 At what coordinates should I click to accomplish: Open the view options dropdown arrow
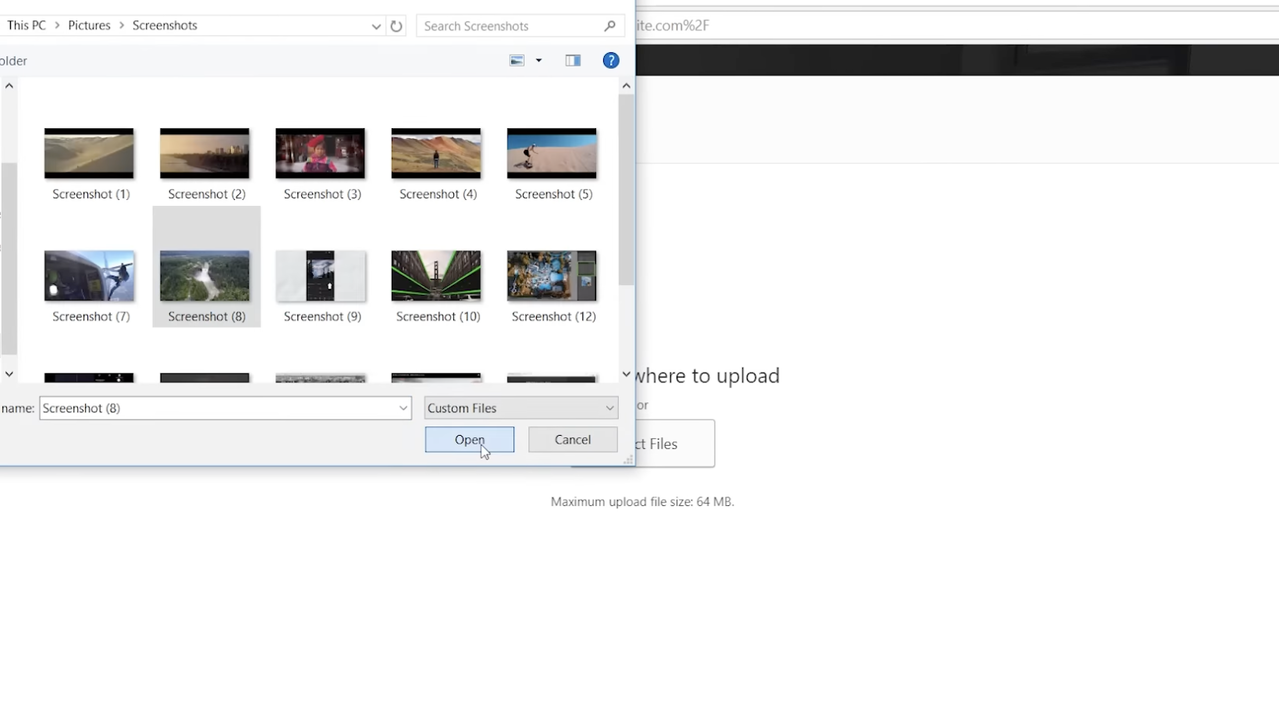tap(539, 61)
